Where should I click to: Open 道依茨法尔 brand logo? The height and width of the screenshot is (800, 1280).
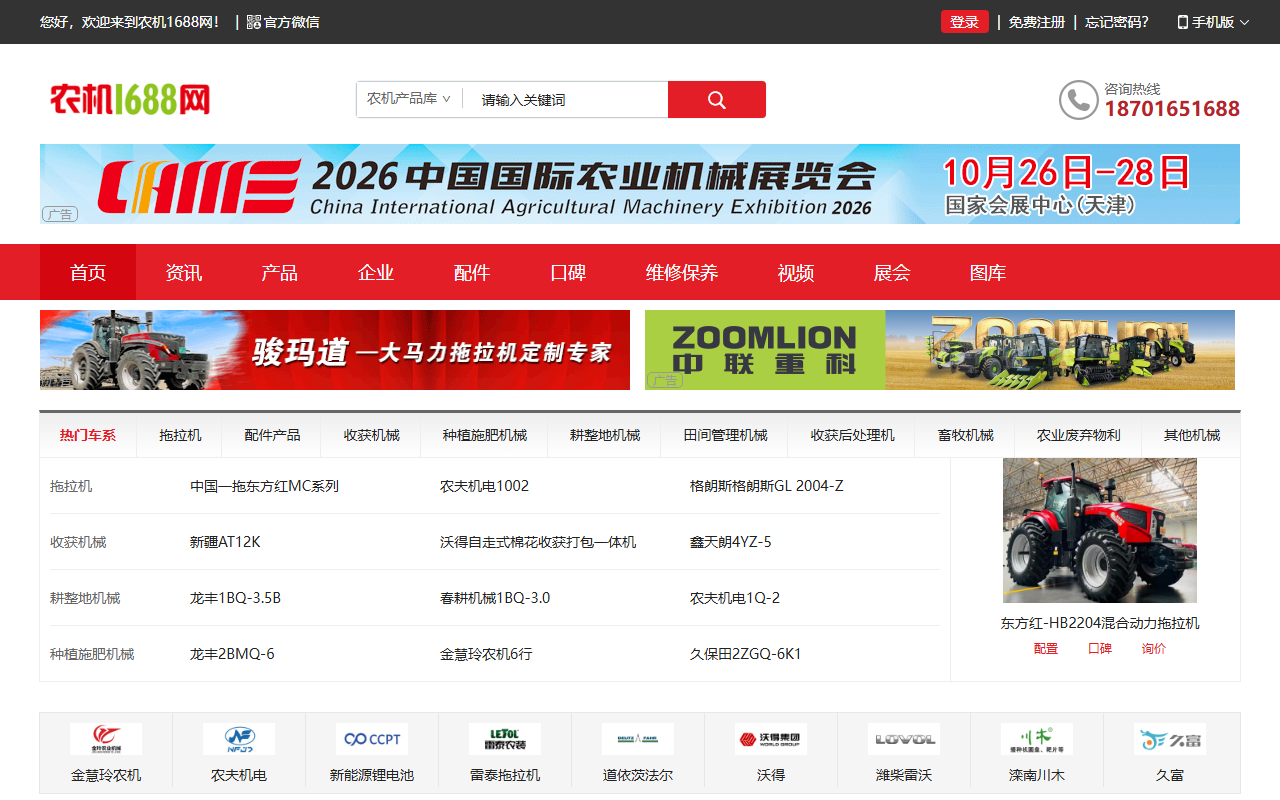(638, 739)
